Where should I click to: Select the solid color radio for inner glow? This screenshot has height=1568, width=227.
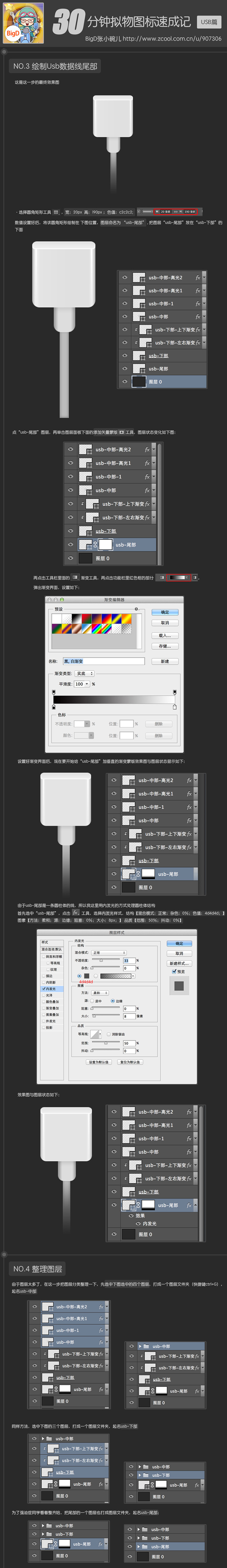(79, 976)
